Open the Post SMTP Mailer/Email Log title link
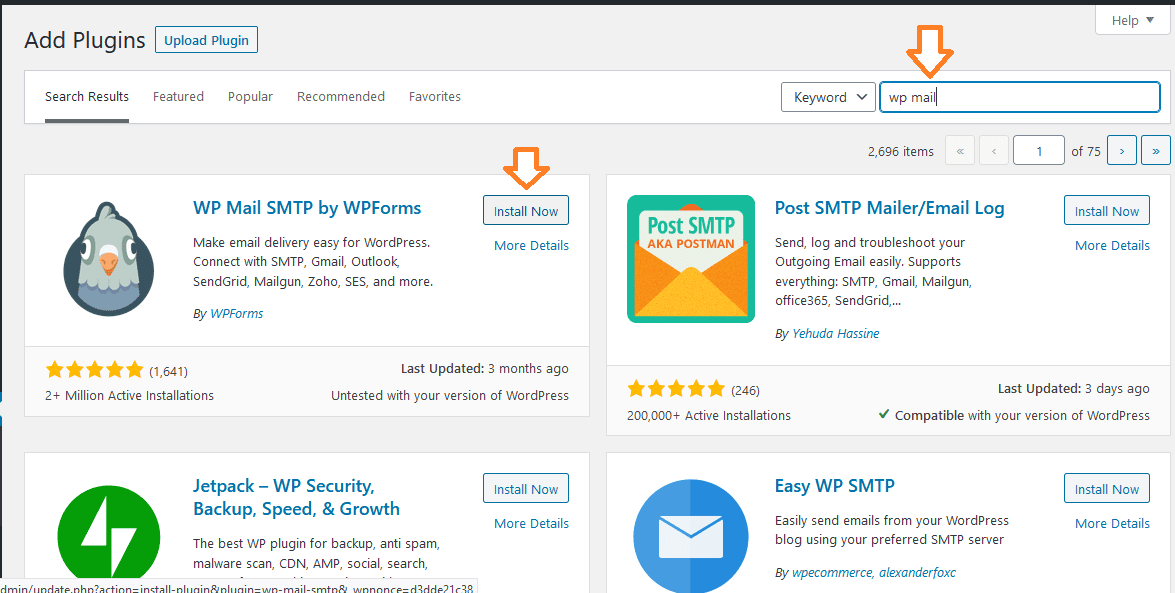This screenshot has width=1175, height=593. (x=889, y=208)
